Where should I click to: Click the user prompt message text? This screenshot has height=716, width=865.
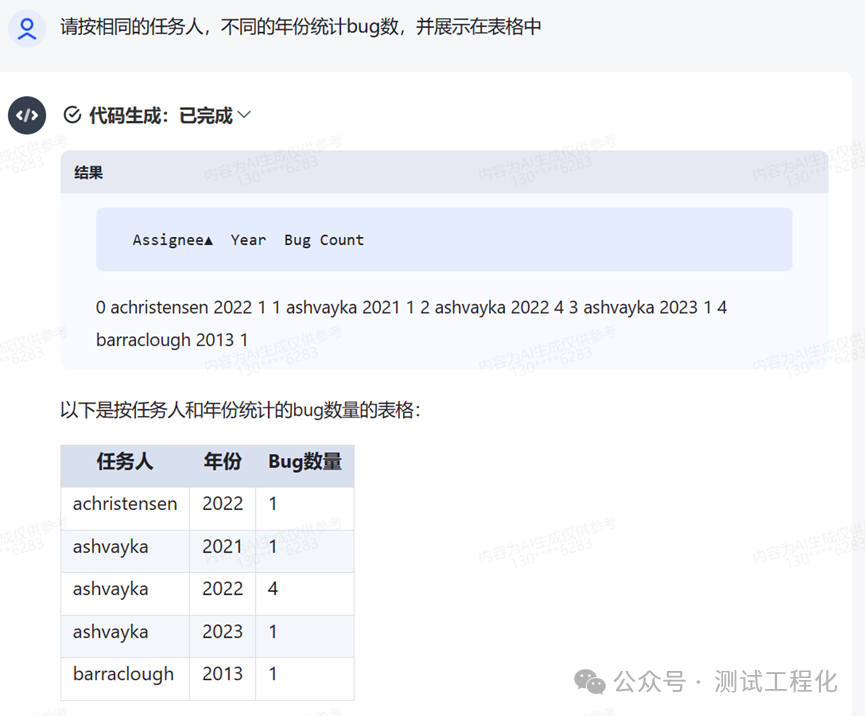(x=300, y=27)
